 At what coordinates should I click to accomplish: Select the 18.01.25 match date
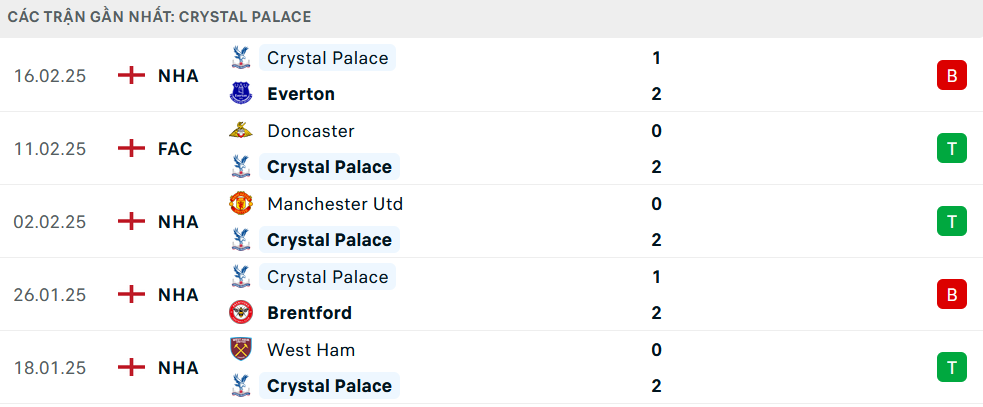point(50,367)
